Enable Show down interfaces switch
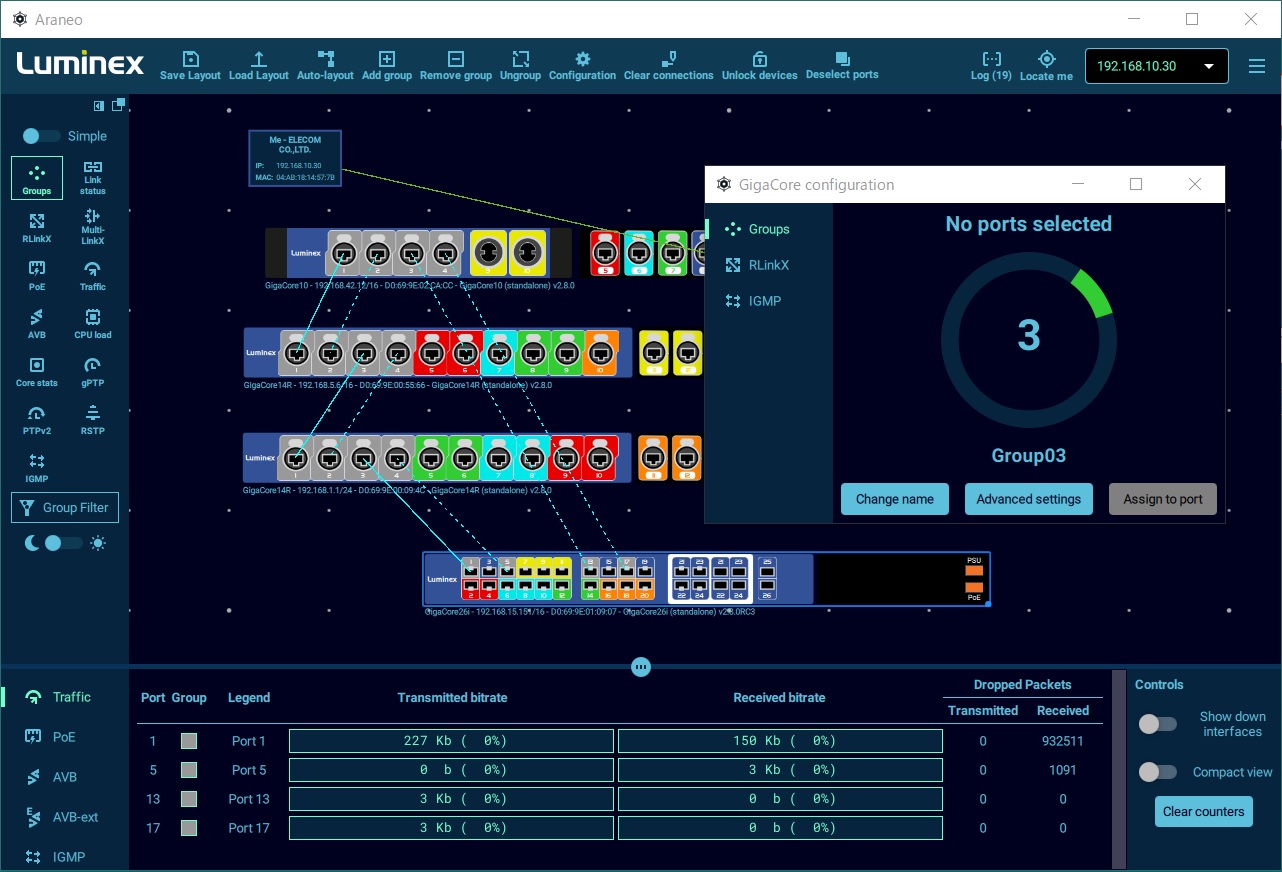1282x872 pixels. (x=1157, y=724)
